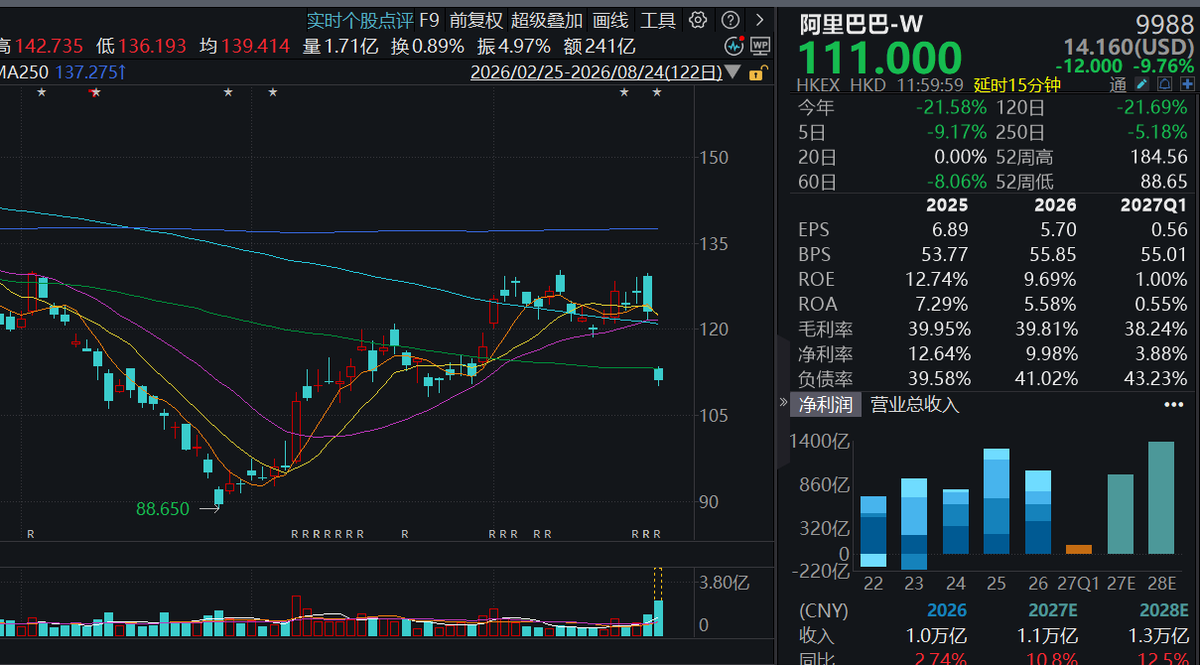Expand toolbar with right chevron arrow
Viewport: 1200px width, 665px height.
(761, 20)
